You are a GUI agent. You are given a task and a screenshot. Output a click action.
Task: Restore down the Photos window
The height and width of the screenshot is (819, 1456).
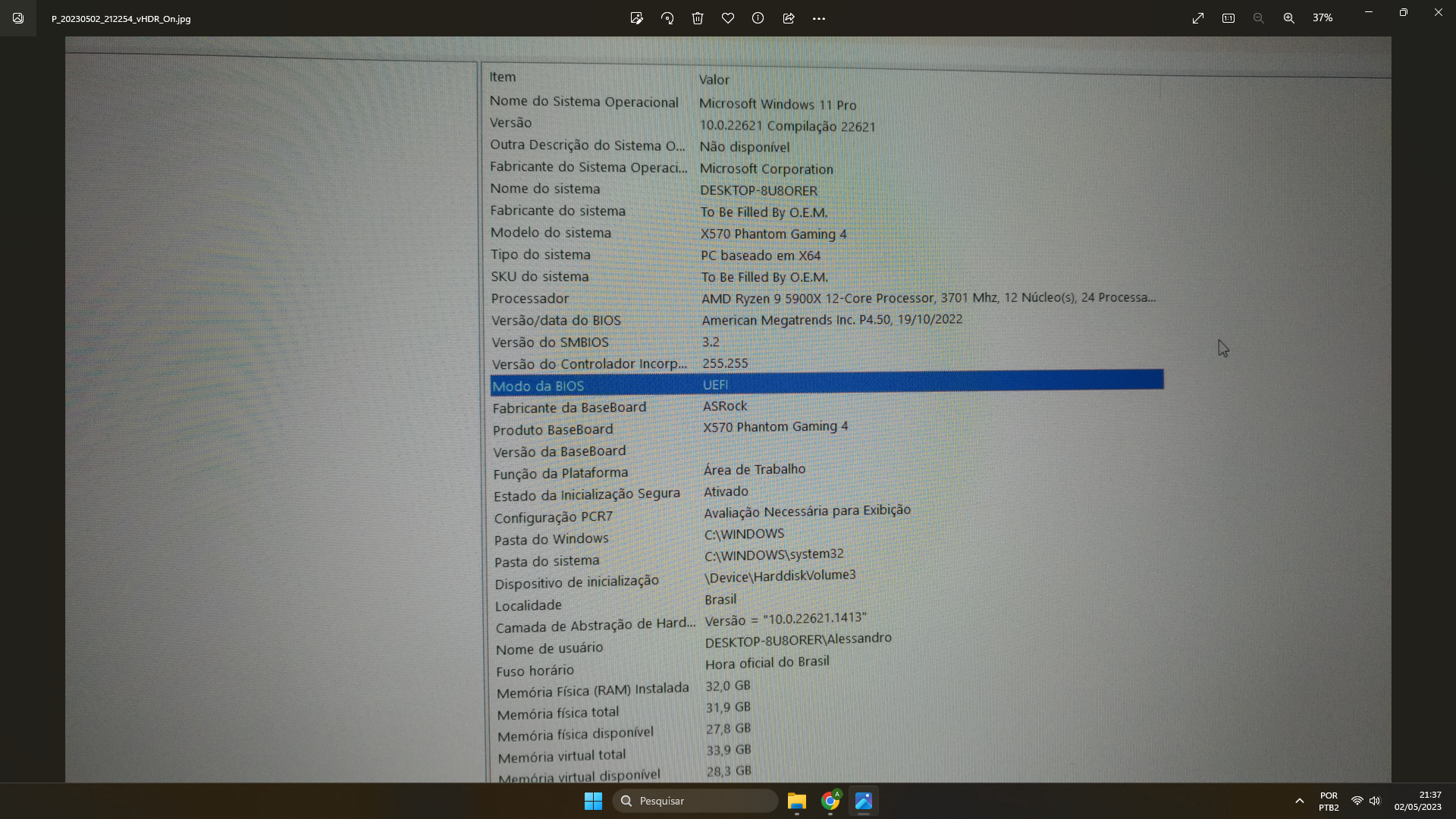click(1404, 12)
